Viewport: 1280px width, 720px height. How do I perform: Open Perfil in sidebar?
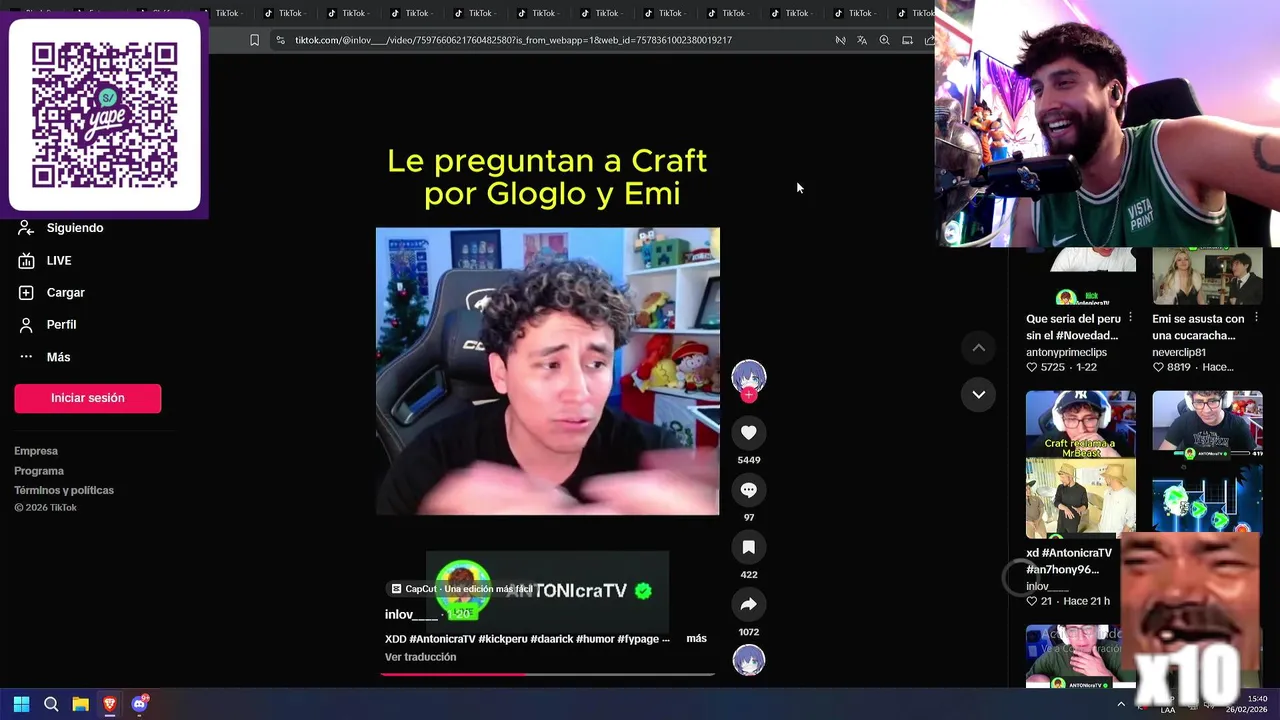(47, 324)
